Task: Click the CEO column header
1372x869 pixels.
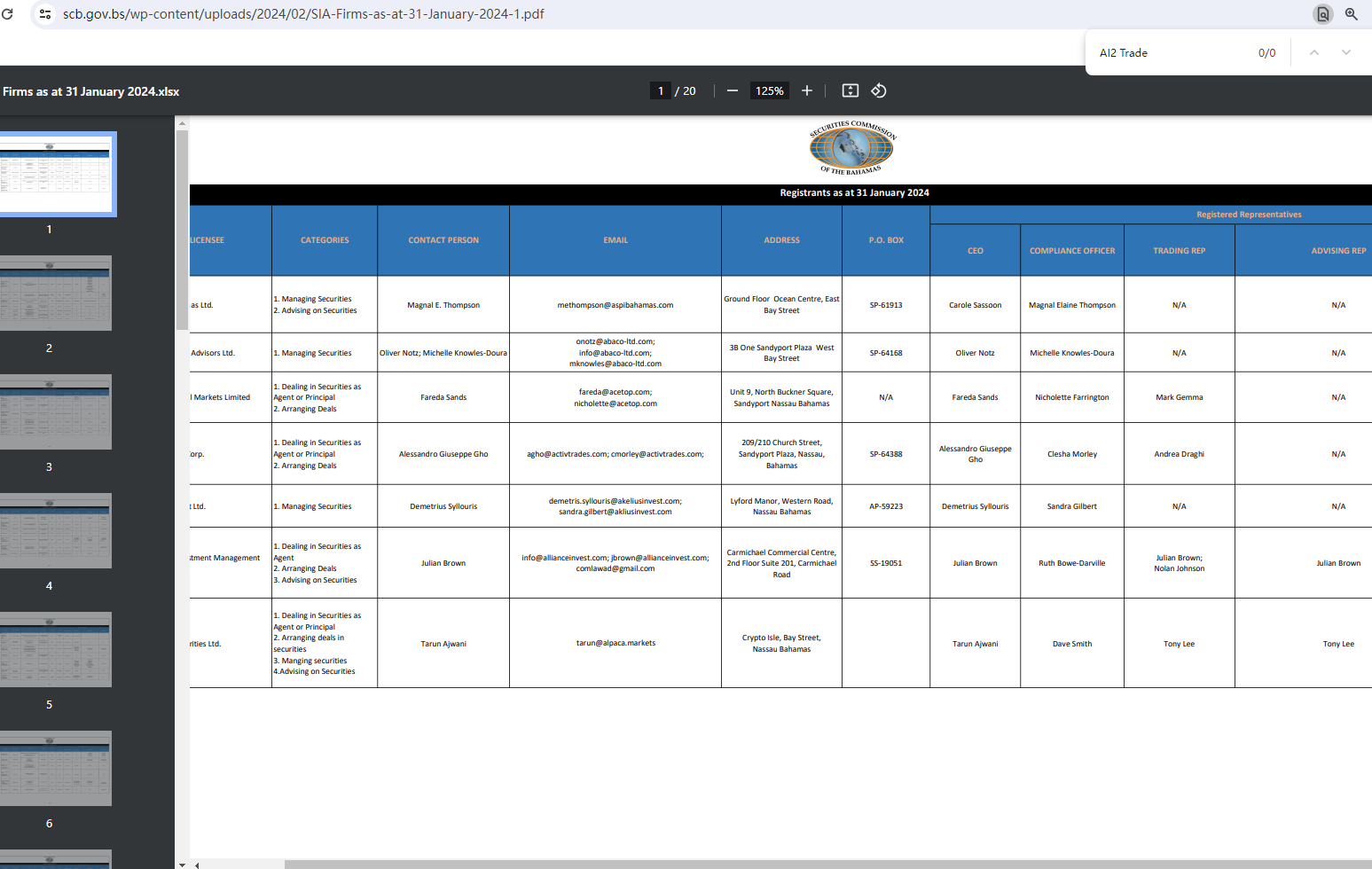Action: pyautogui.click(x=975, y=251)
